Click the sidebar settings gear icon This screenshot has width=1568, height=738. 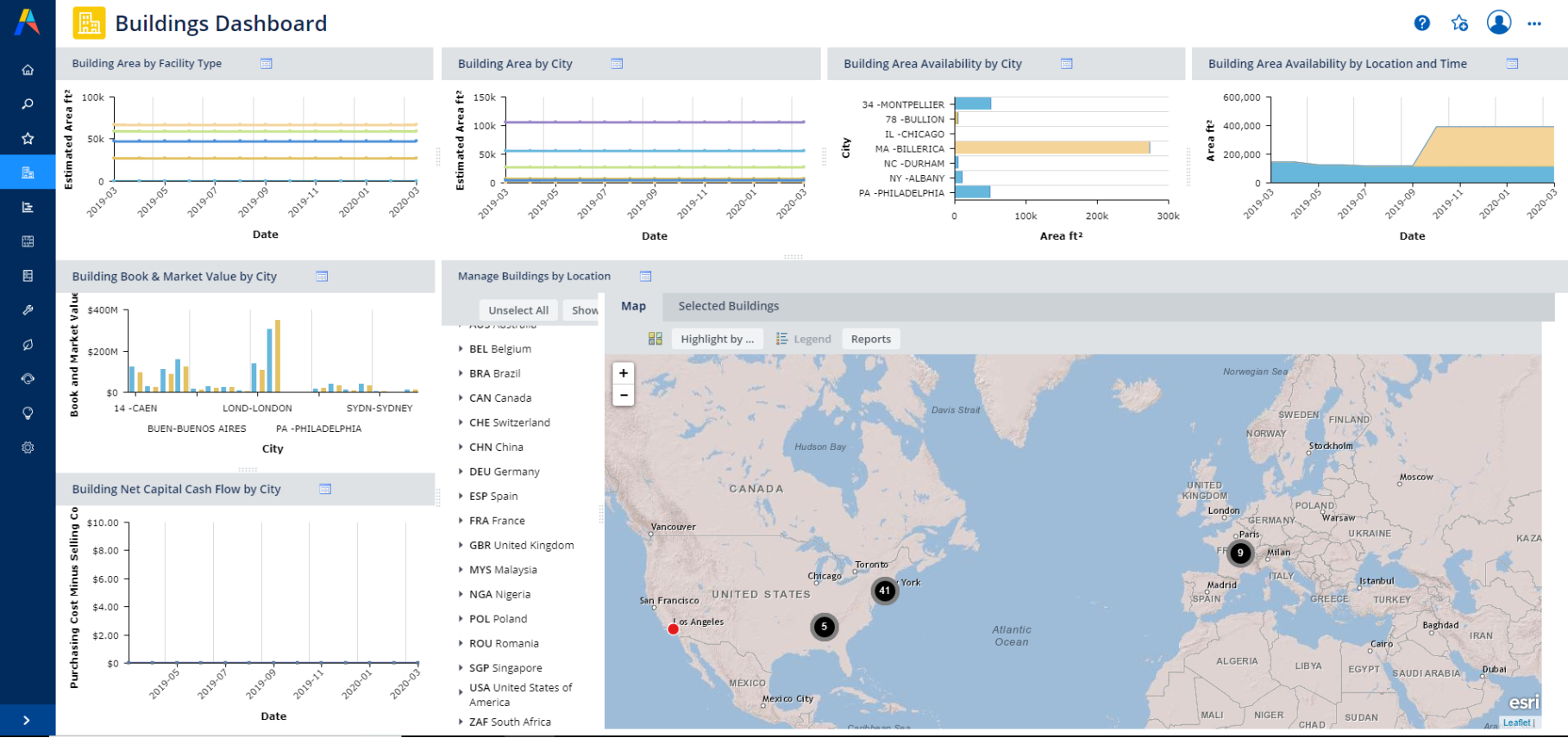pos(28,447)
